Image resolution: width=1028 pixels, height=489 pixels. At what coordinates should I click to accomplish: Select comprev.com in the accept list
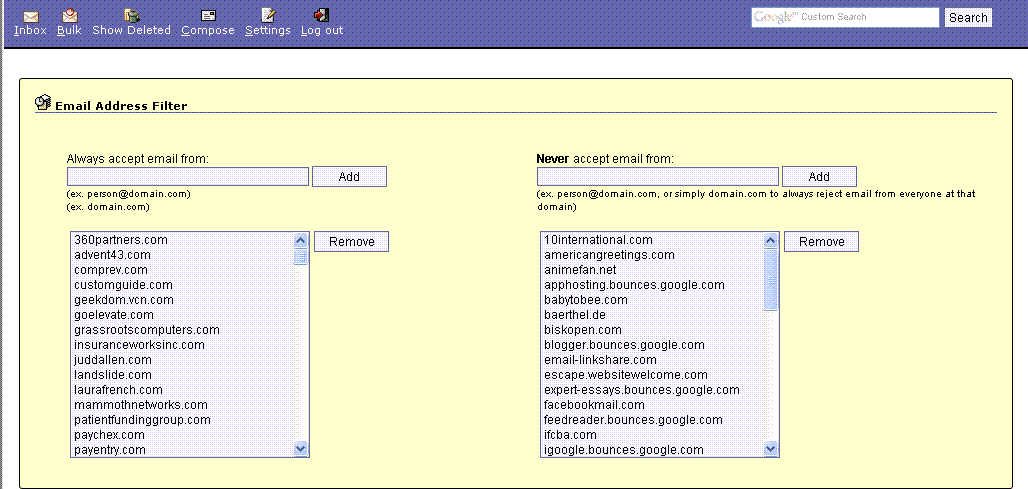pos(183,270)
